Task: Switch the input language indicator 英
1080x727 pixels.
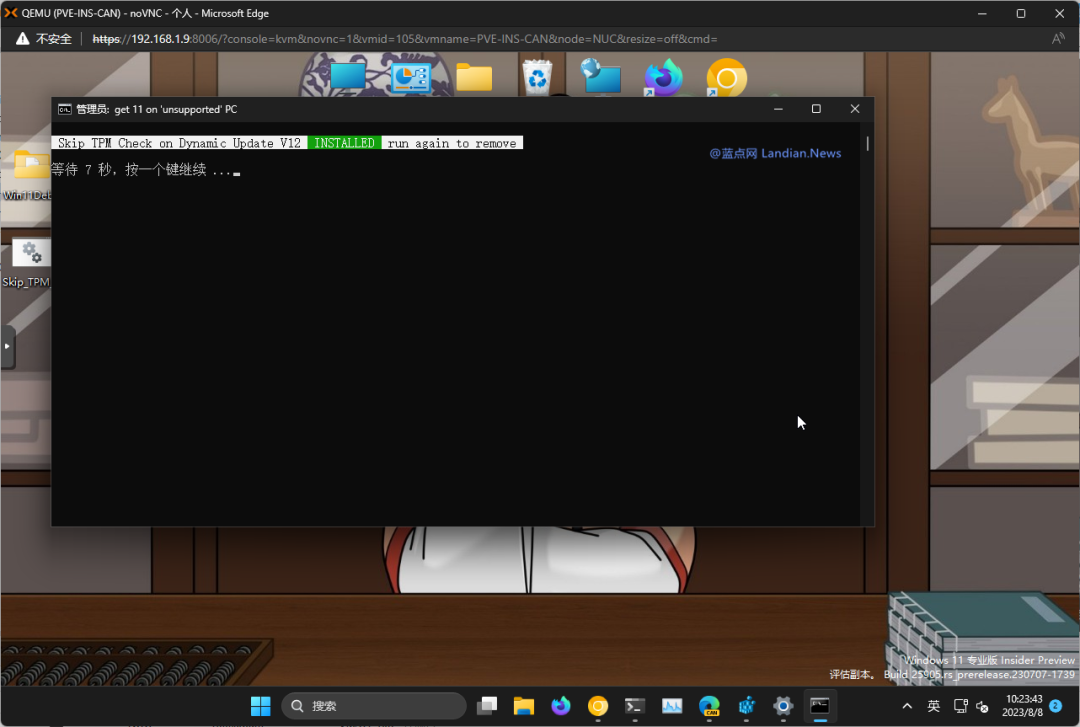Action: tap(933, 706)
